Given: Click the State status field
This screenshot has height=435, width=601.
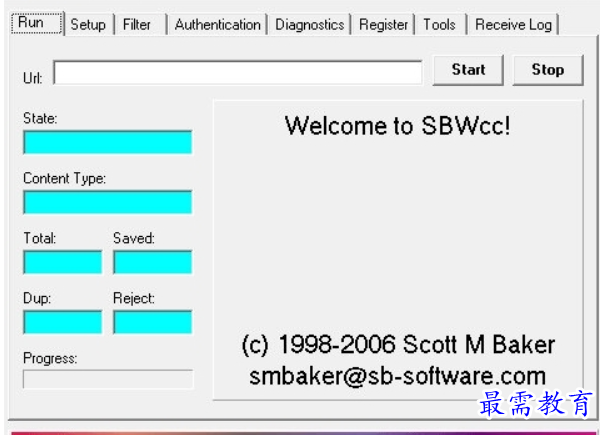Looking at the screenshot, I should coord(108,142).
